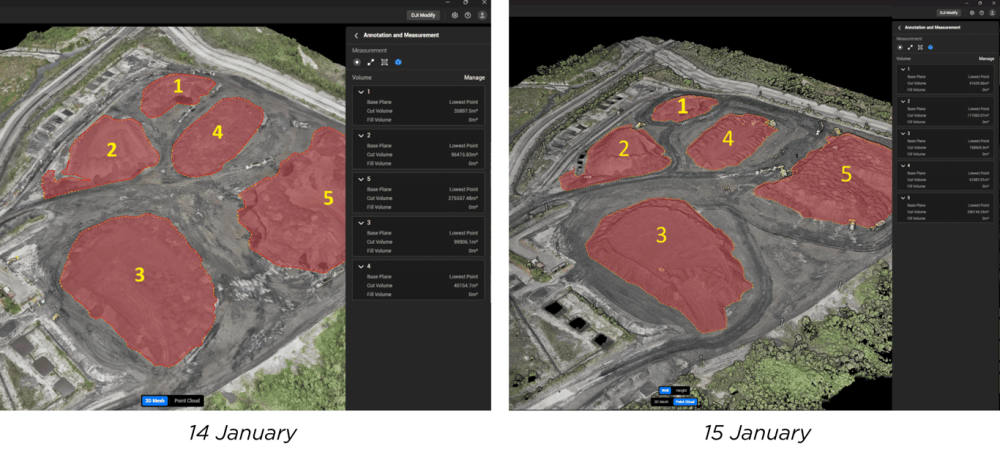Click Manage in 14 January Volume section
1000x455 pixels.
(474, 78)
